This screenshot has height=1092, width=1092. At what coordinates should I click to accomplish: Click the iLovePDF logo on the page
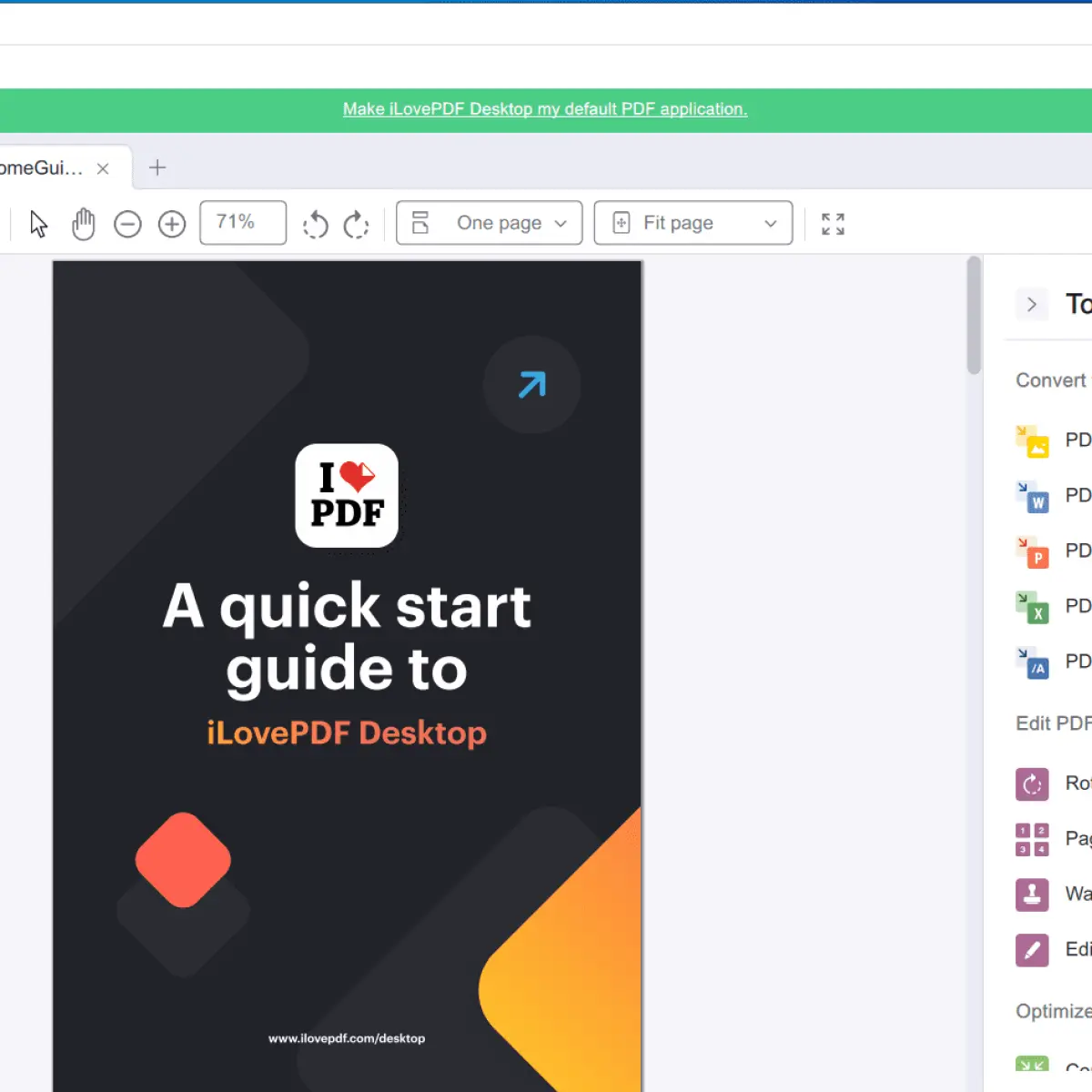(347, 496)
